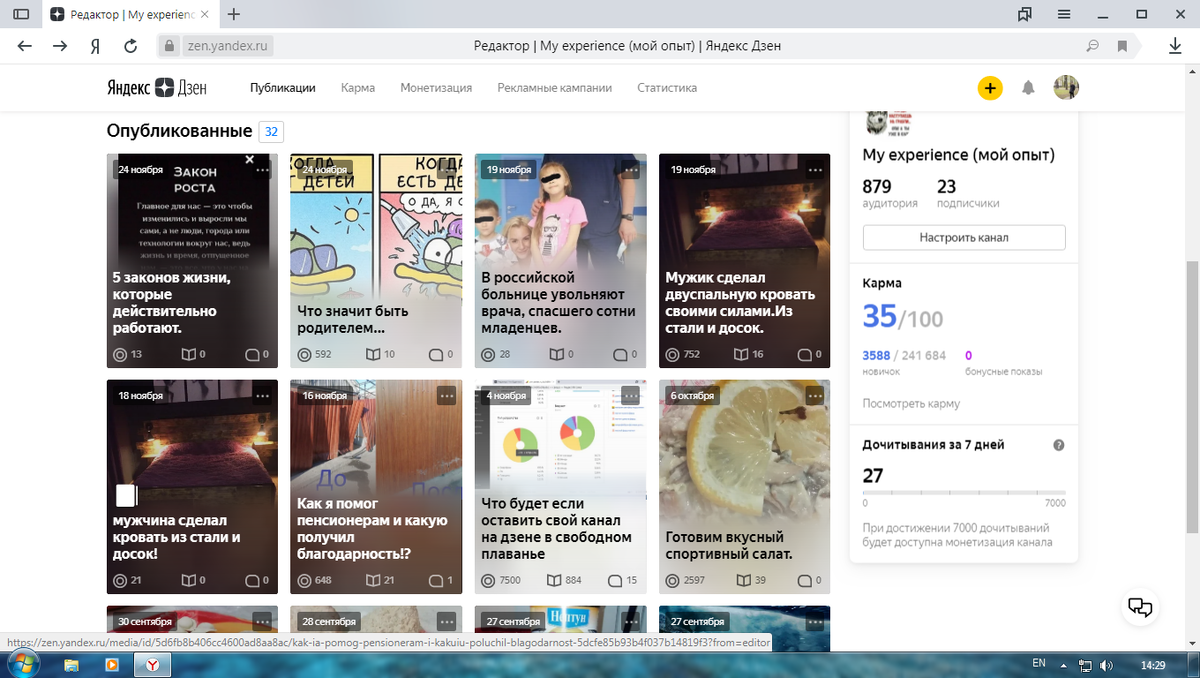Open options menu of 18 ноября card
The image size is (1200, 678).
point(262,396)
